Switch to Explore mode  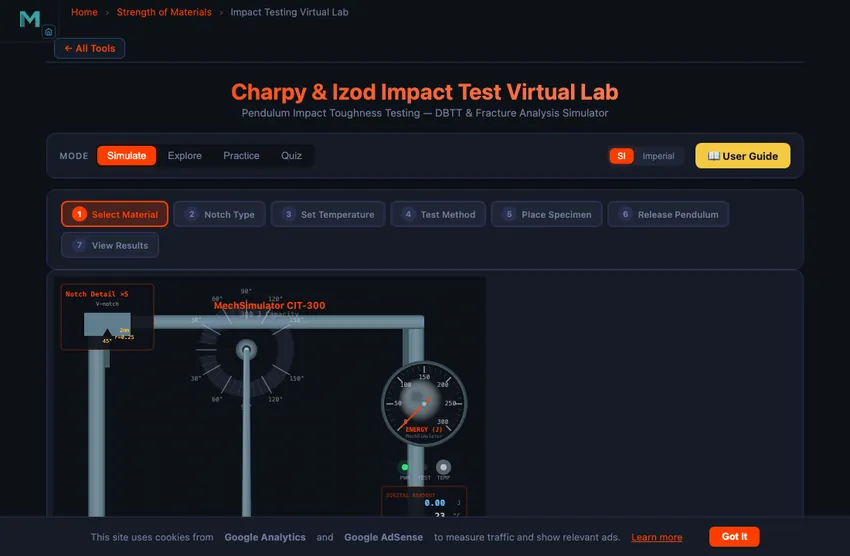coord(184,156)
